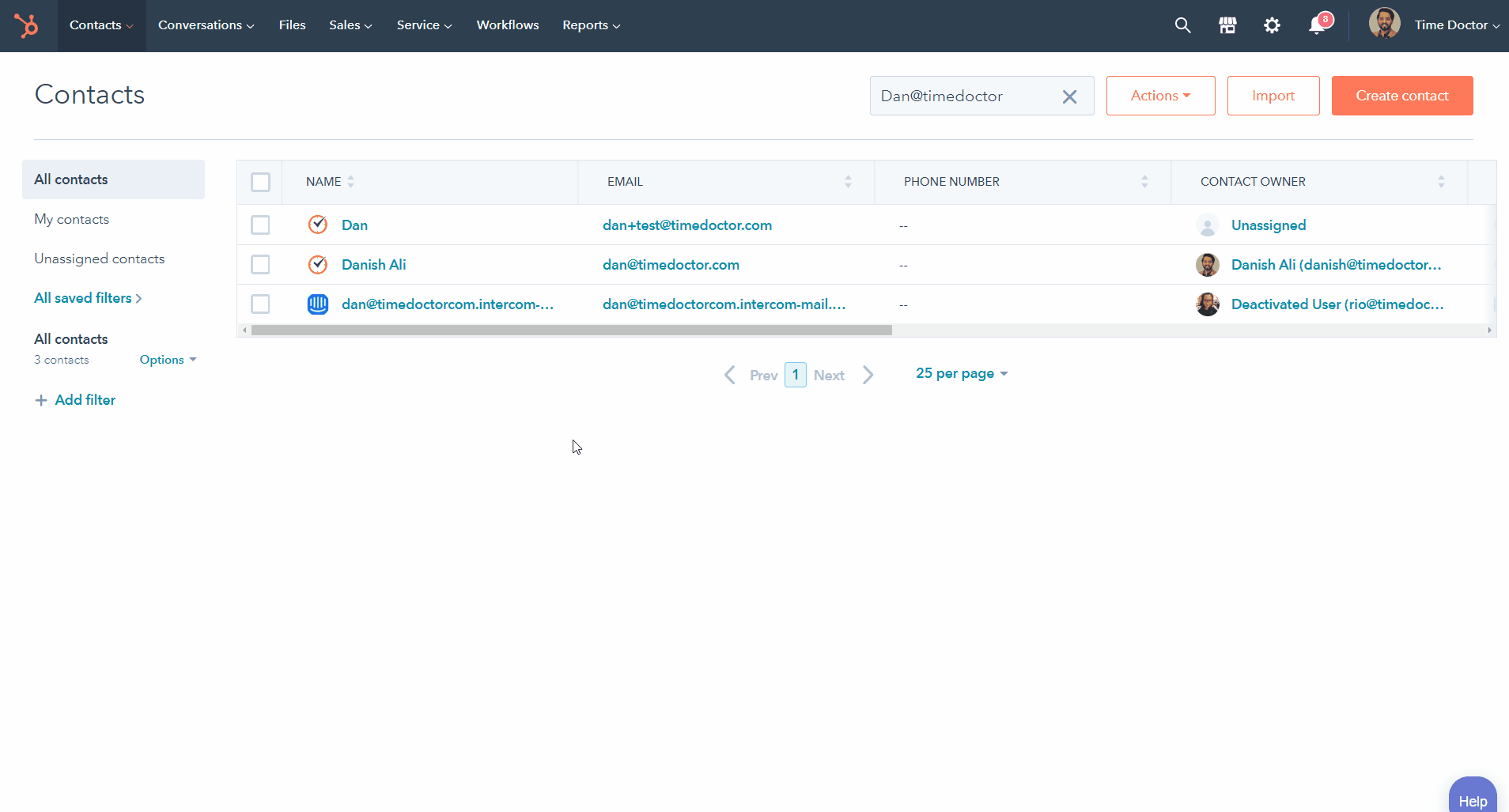
Task: Open the Marketplace storefront icon
Action: tap(1227, 25)
